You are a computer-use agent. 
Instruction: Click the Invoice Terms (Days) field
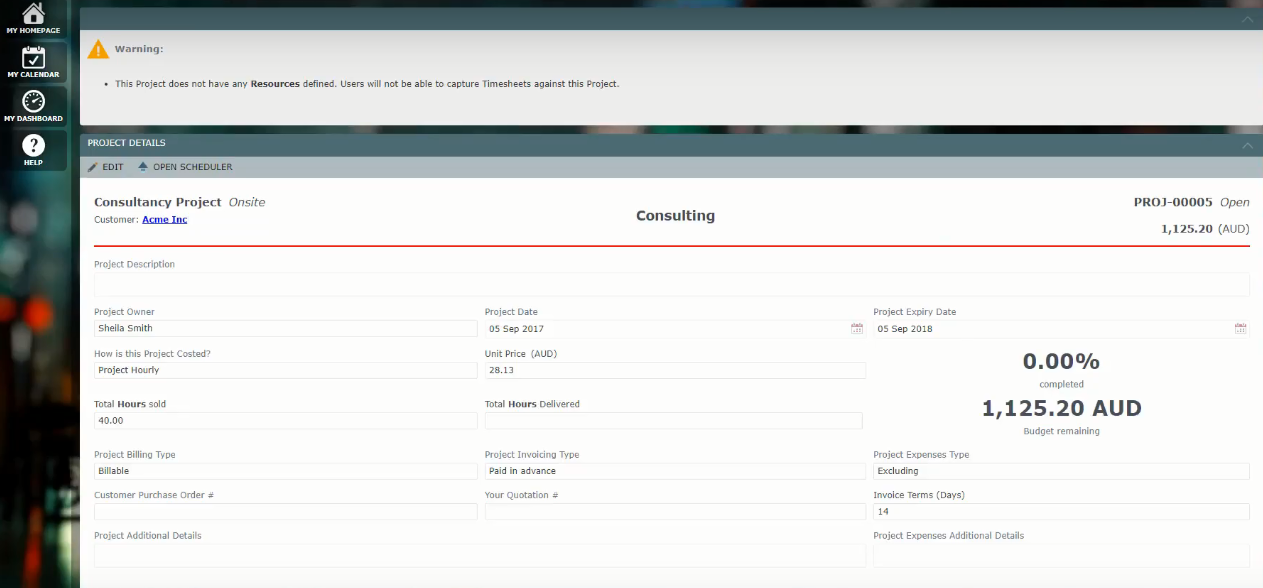1060,511
